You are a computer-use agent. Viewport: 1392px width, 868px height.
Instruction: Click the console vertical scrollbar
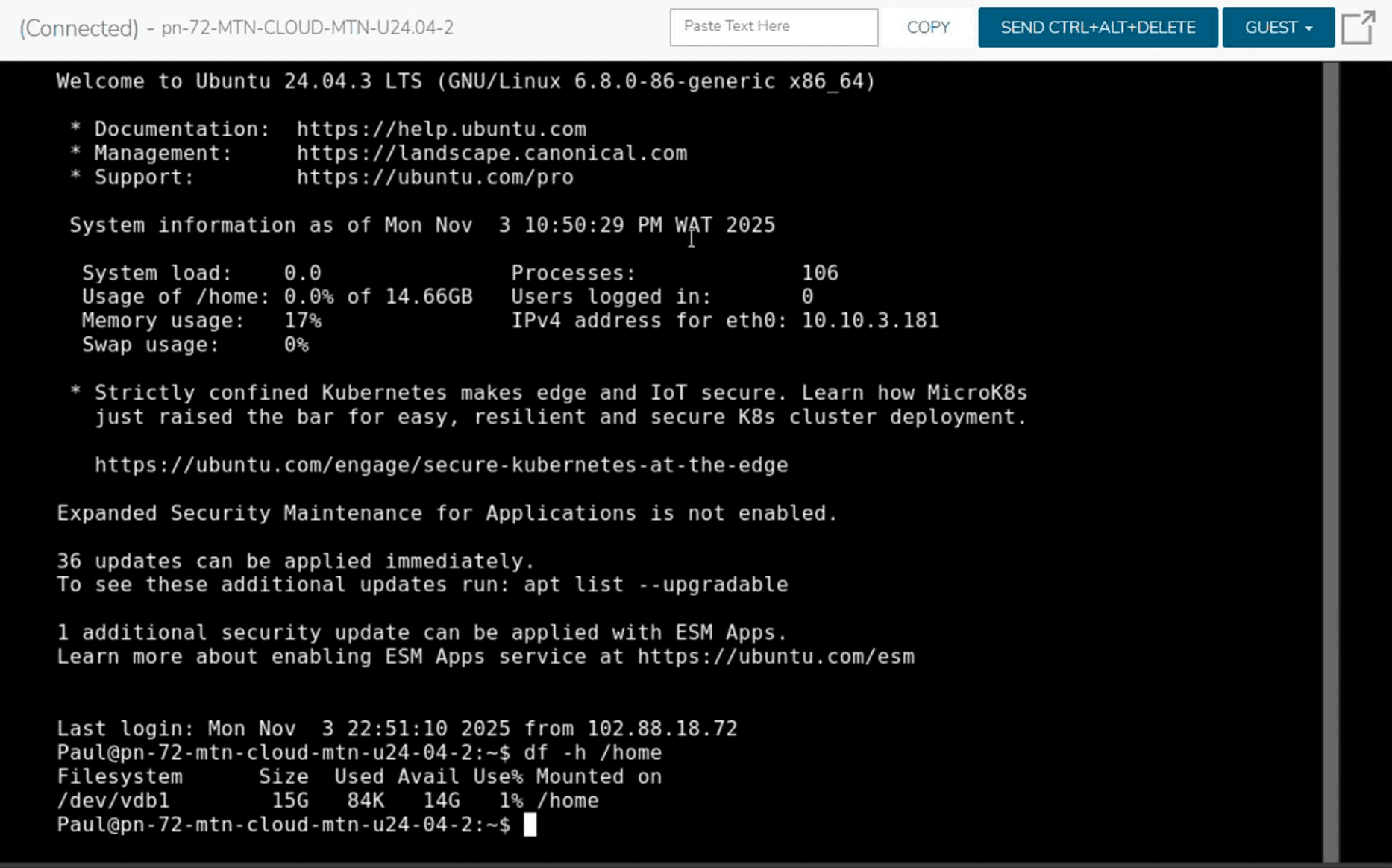1331,461
